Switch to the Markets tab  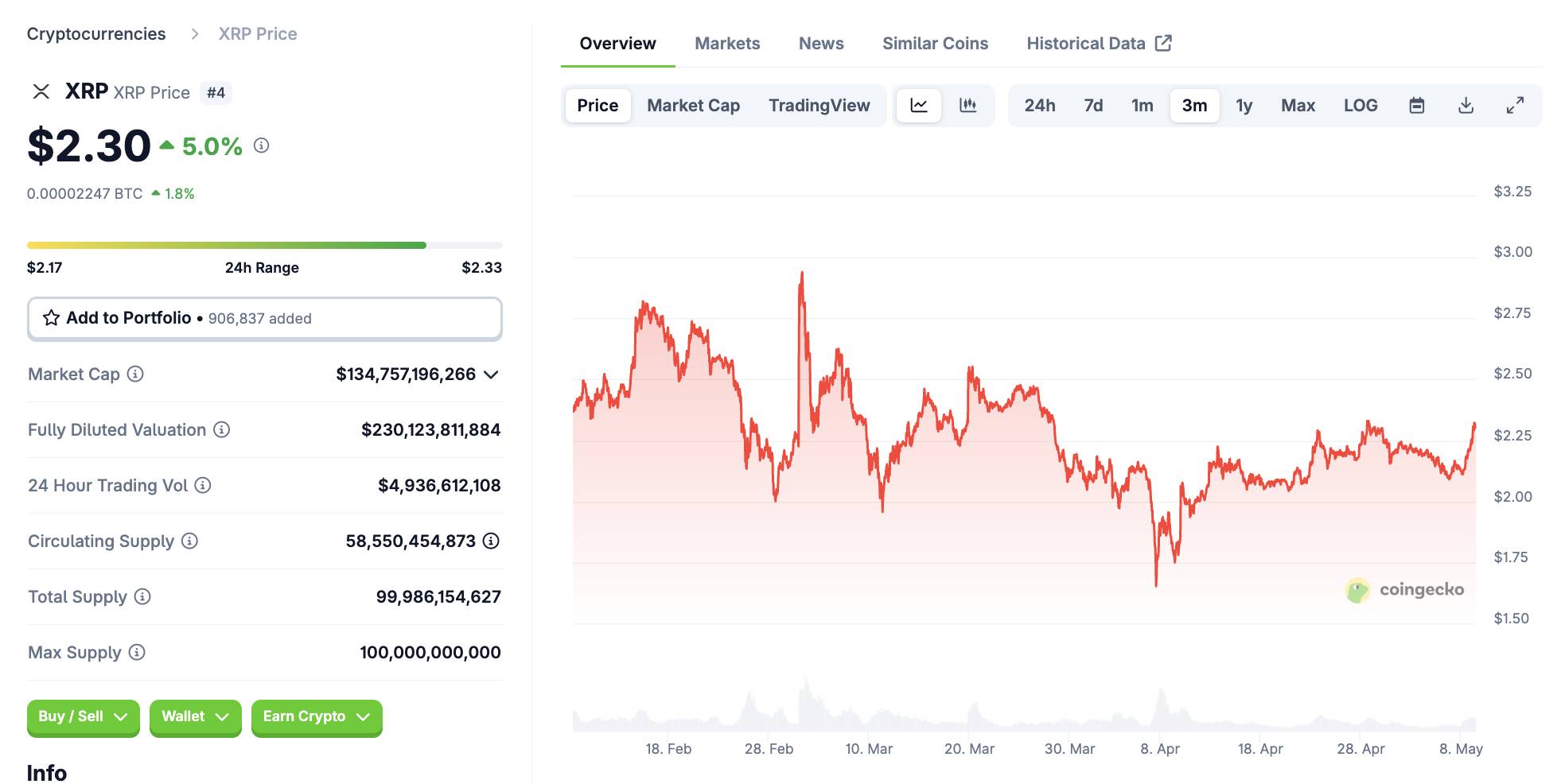727,44
